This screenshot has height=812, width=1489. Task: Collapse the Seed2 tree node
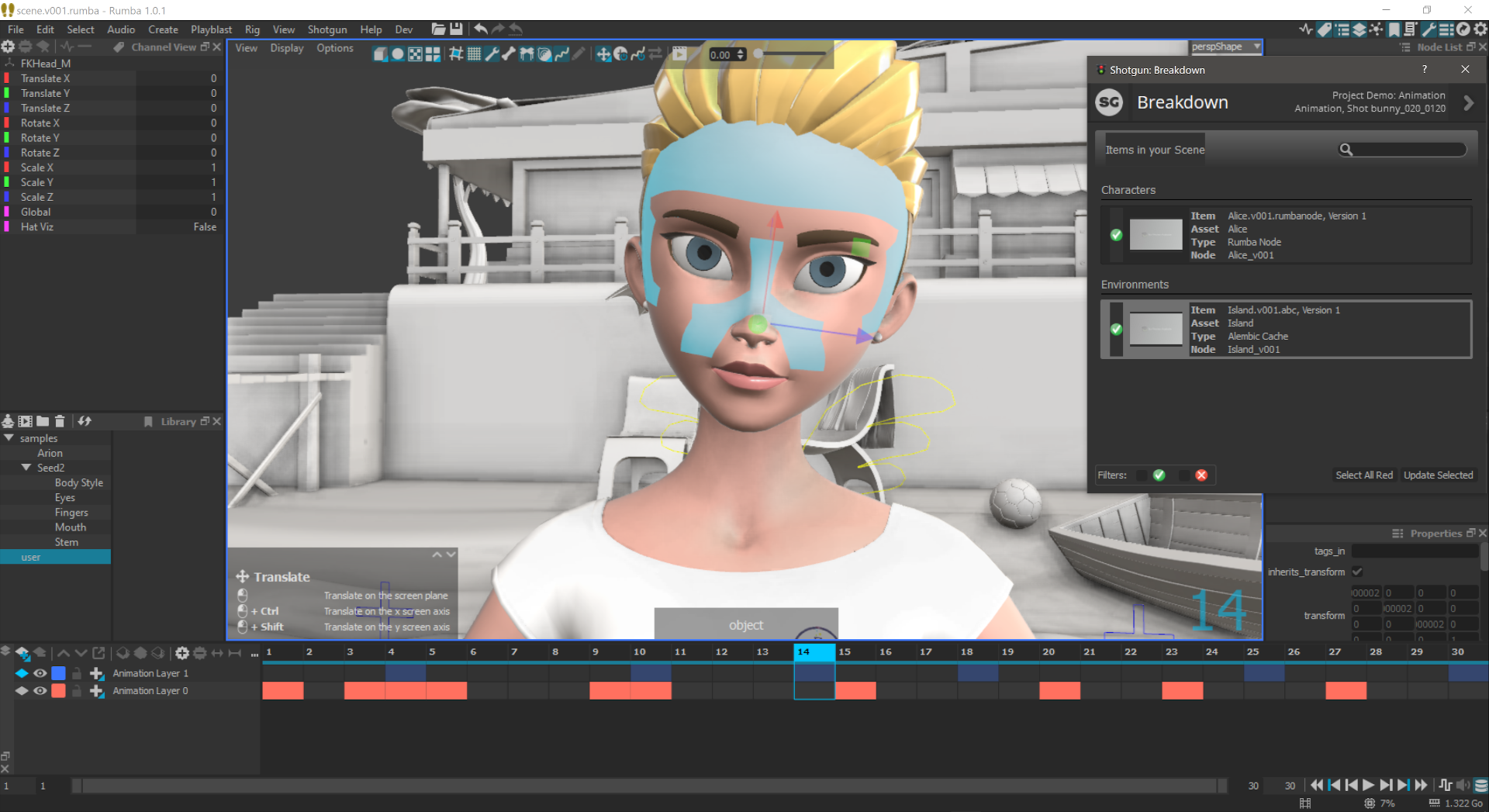[26, 468]
